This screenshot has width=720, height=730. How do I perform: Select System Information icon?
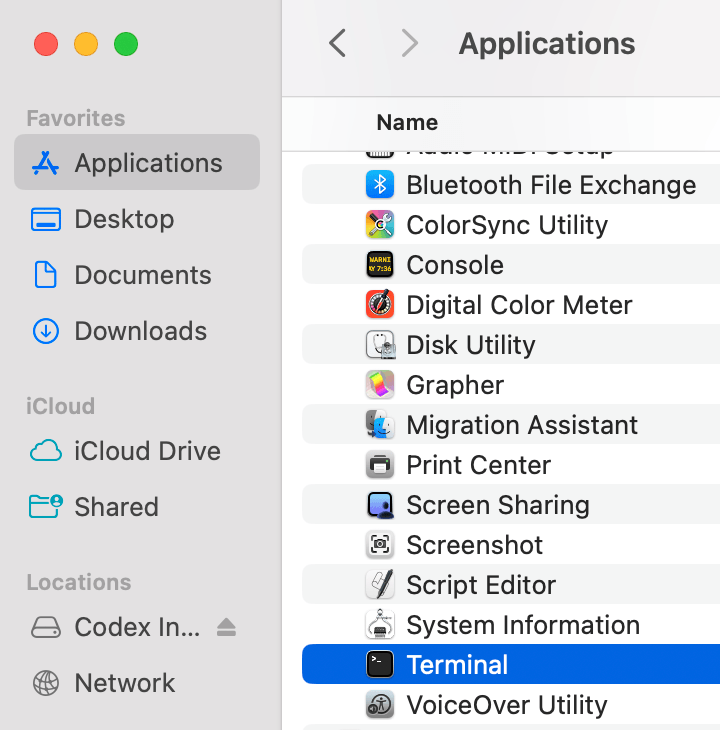point(380,624)
